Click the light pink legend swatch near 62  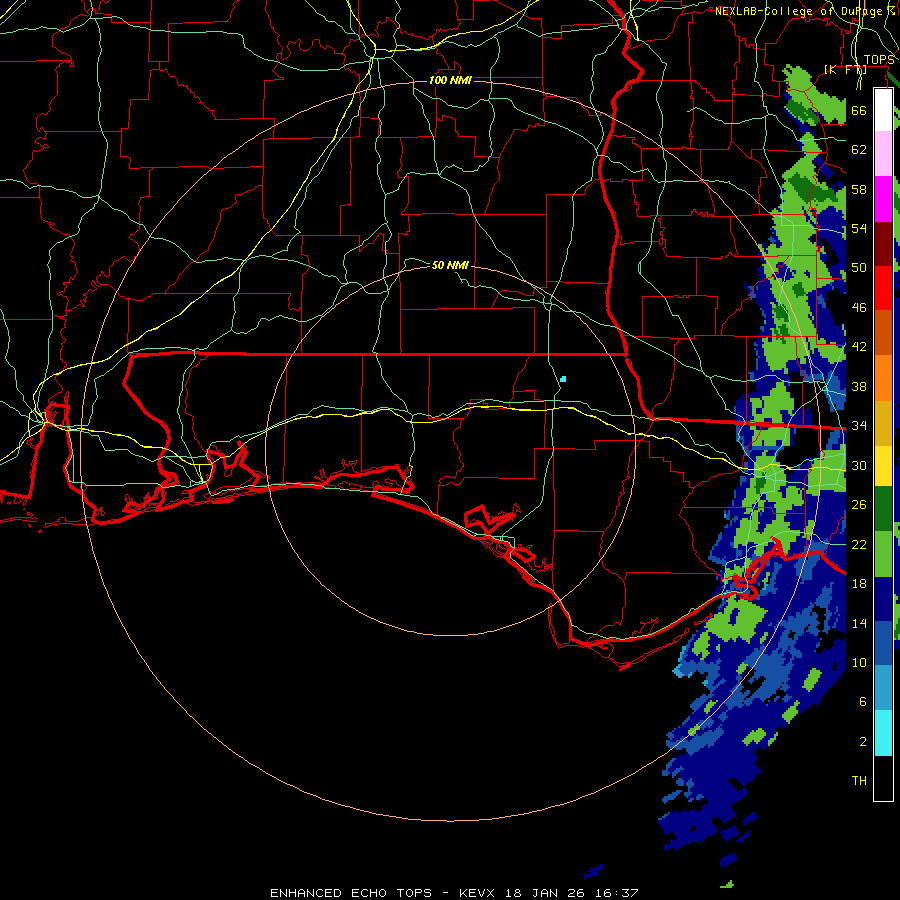pos(883,153)
